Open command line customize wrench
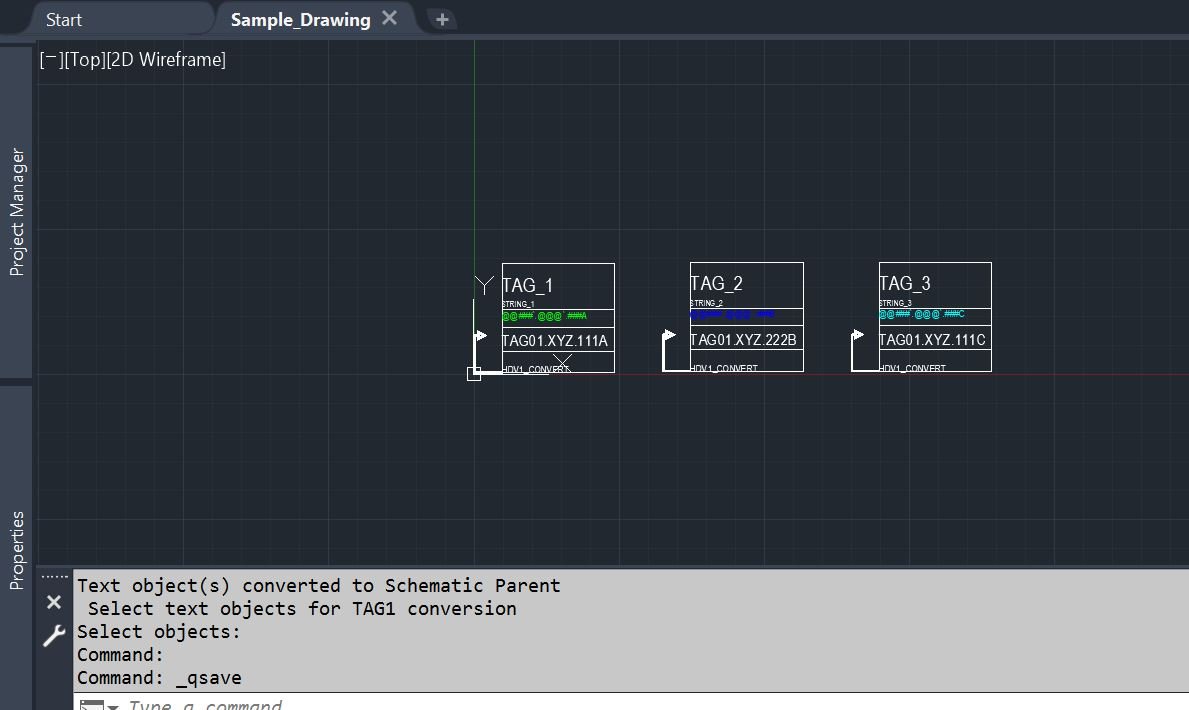The height and width of the screenshot is (710, 1189). (54, 636)
